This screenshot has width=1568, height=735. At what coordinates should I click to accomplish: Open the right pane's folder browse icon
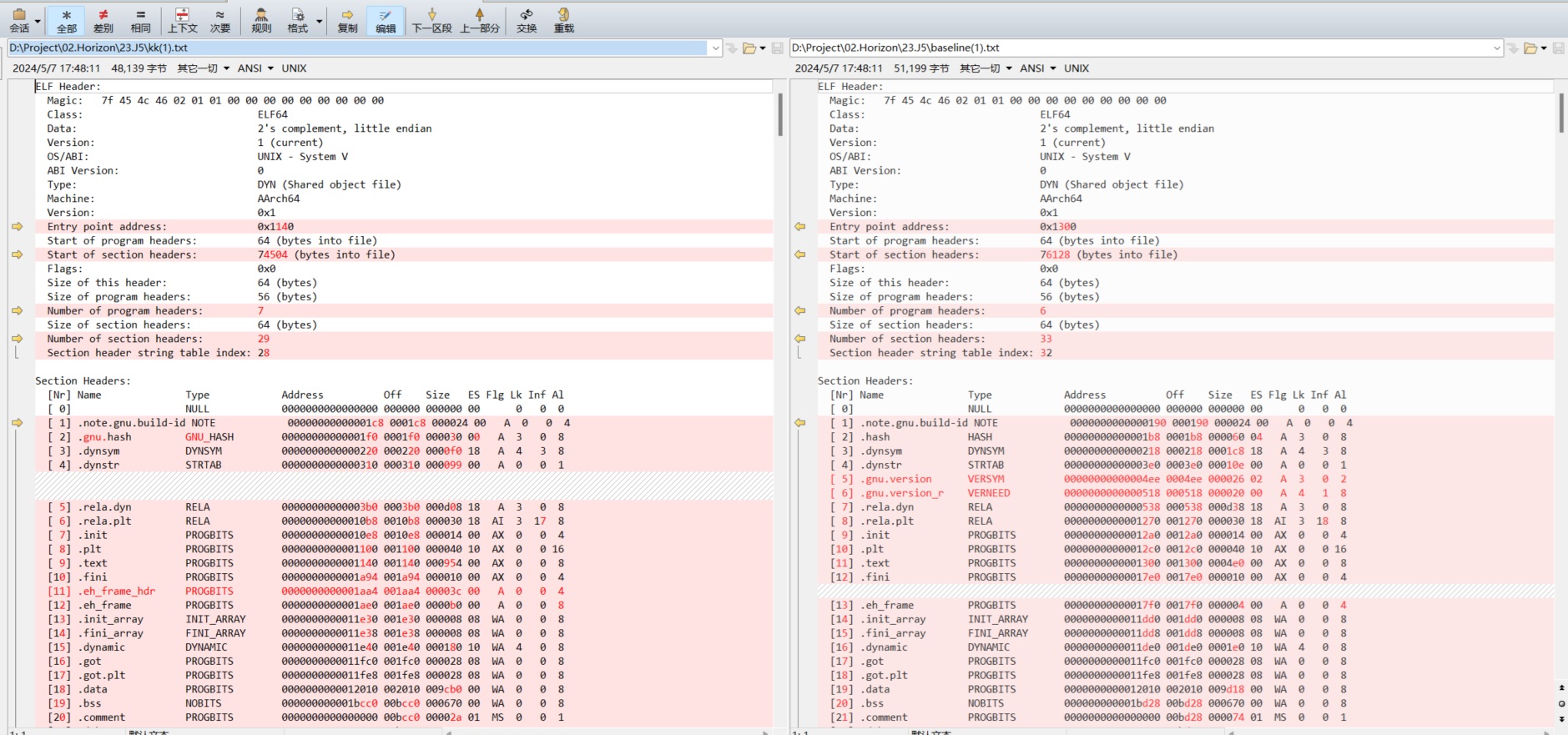click(x=1530, y=48)
